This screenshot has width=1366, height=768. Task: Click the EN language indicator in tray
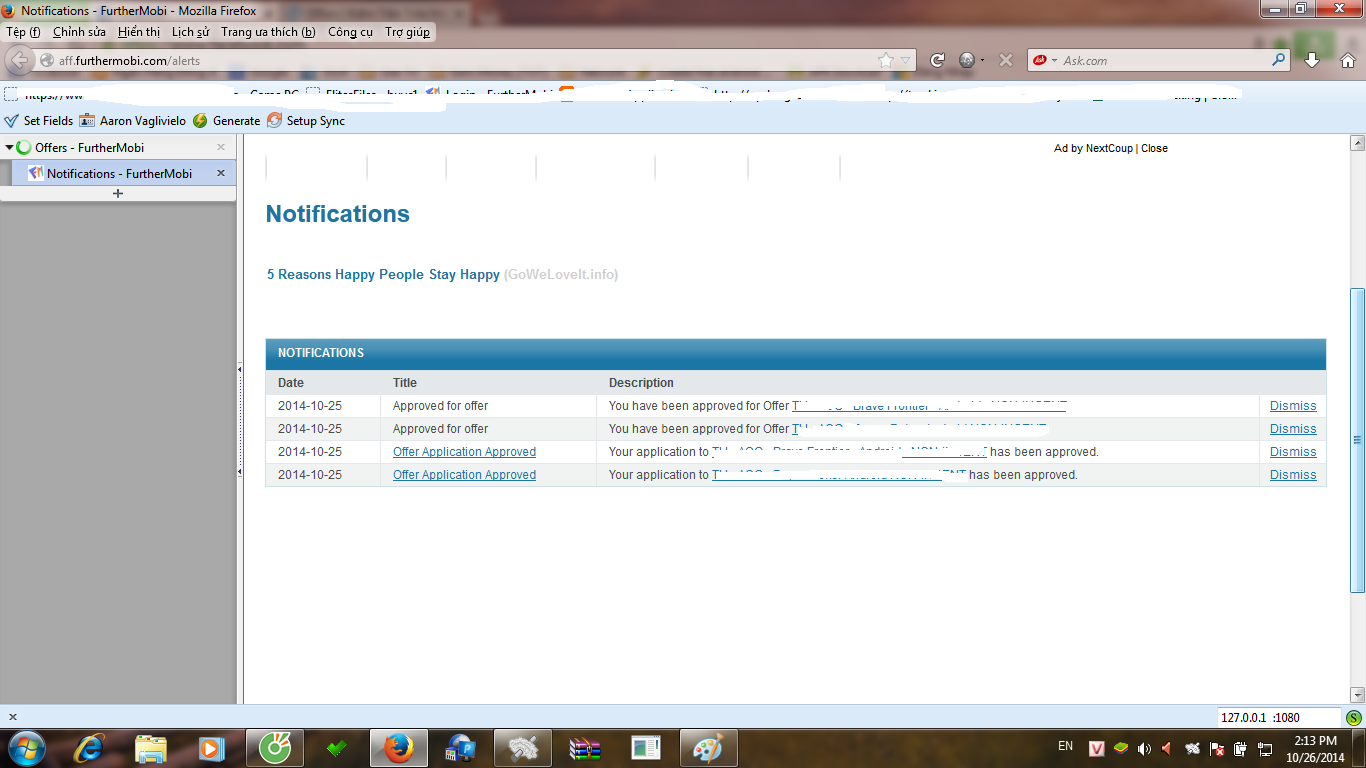coord(1065,746)
